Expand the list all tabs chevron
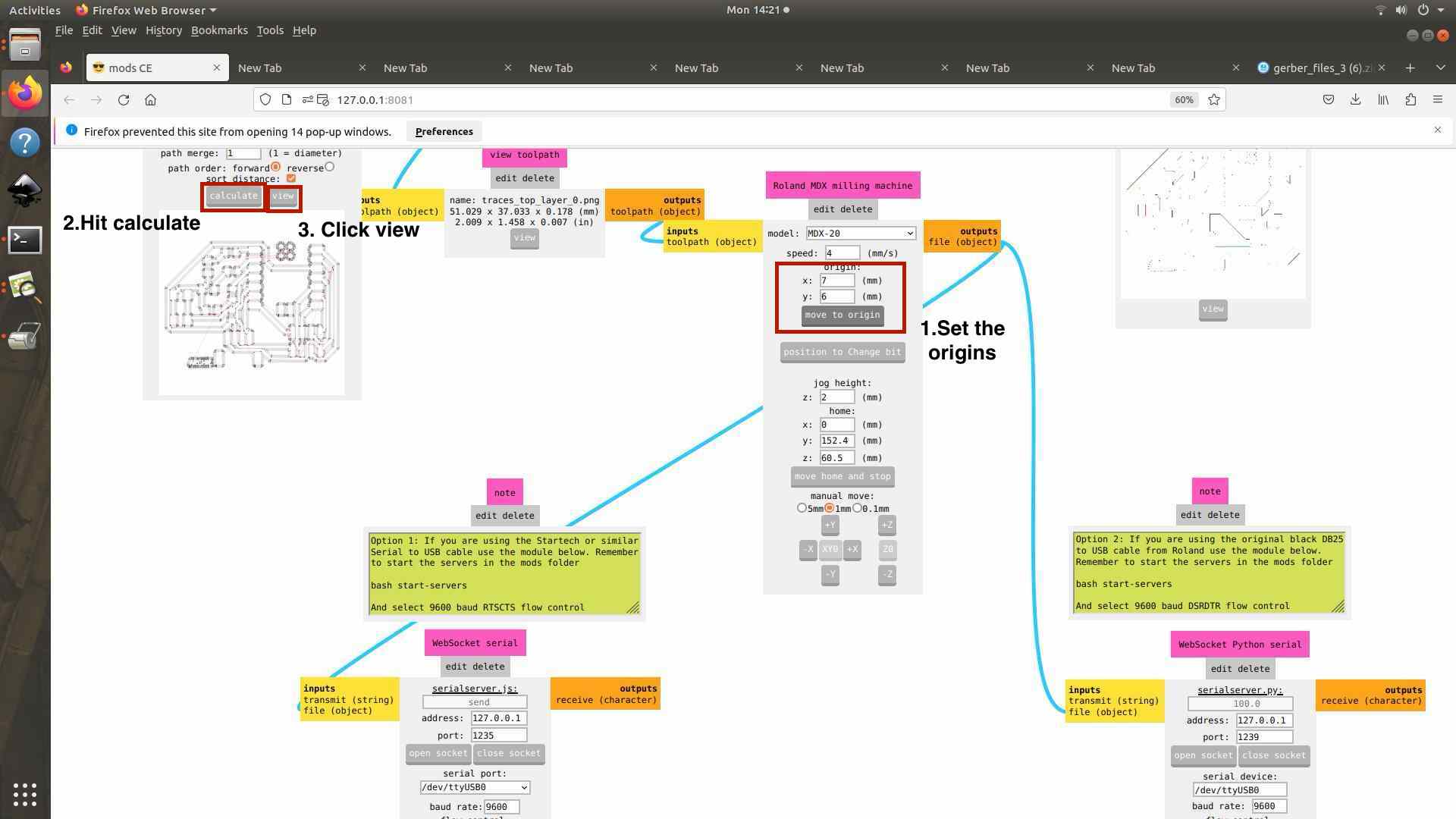1456x819 pixels. click(1440, 68)
